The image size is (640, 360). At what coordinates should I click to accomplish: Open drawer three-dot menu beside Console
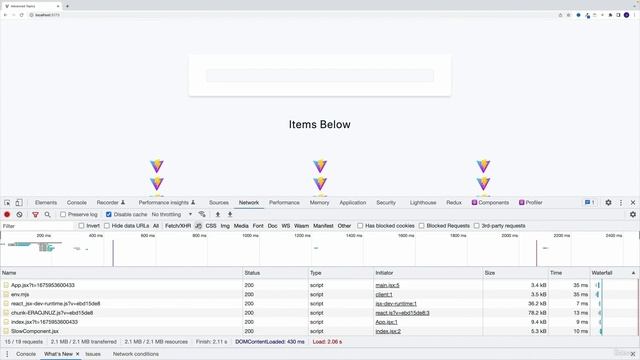(x=7, y=354)
